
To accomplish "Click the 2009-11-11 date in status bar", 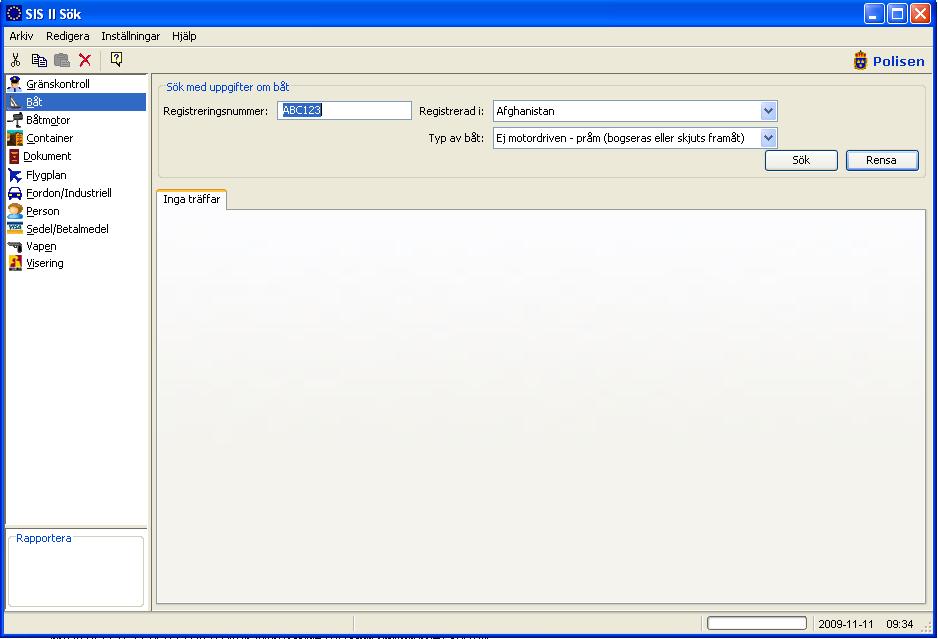I will 845,624.
